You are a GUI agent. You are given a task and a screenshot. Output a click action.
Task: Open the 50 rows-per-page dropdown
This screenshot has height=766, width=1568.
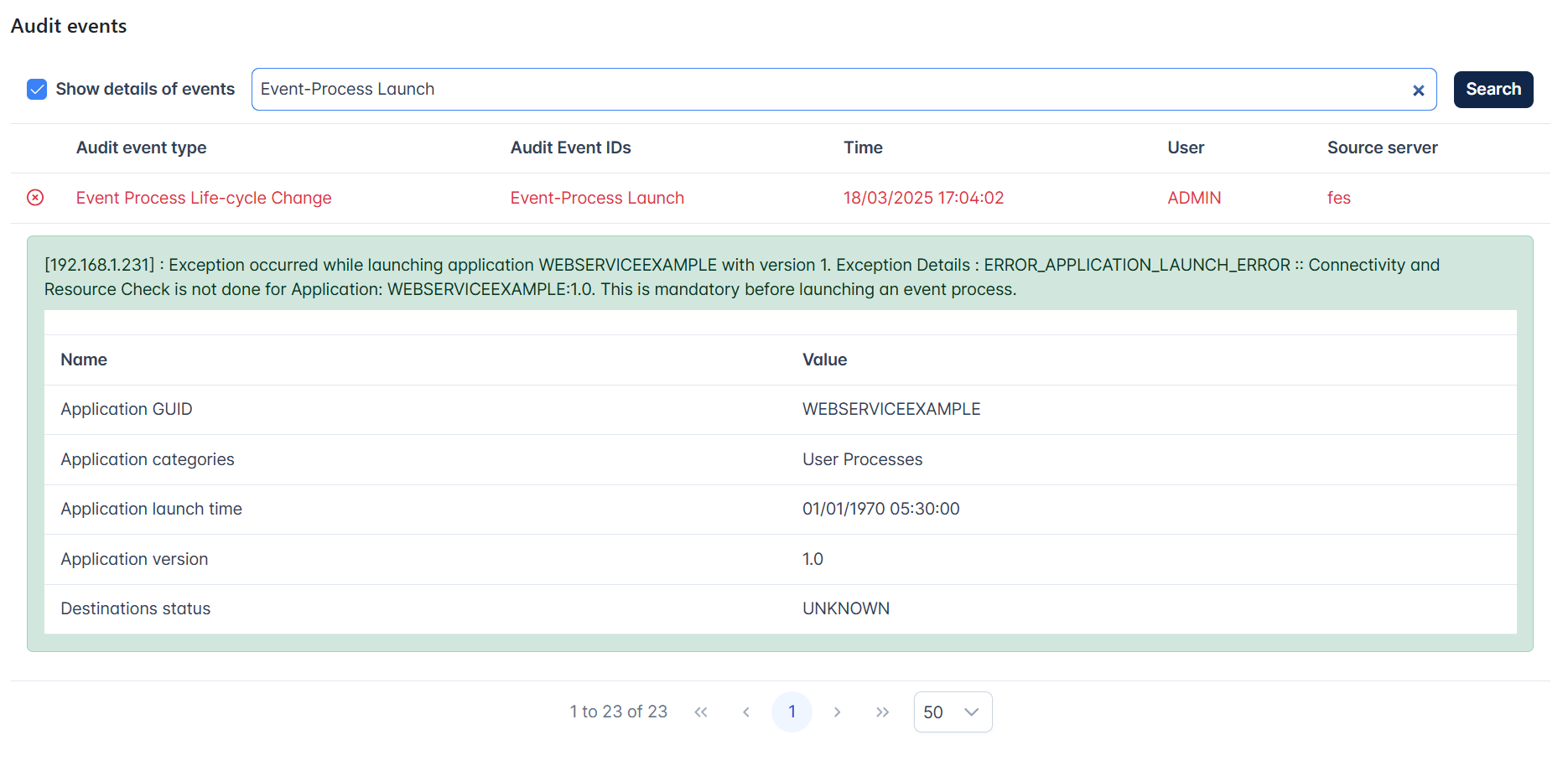coord(953,712)
